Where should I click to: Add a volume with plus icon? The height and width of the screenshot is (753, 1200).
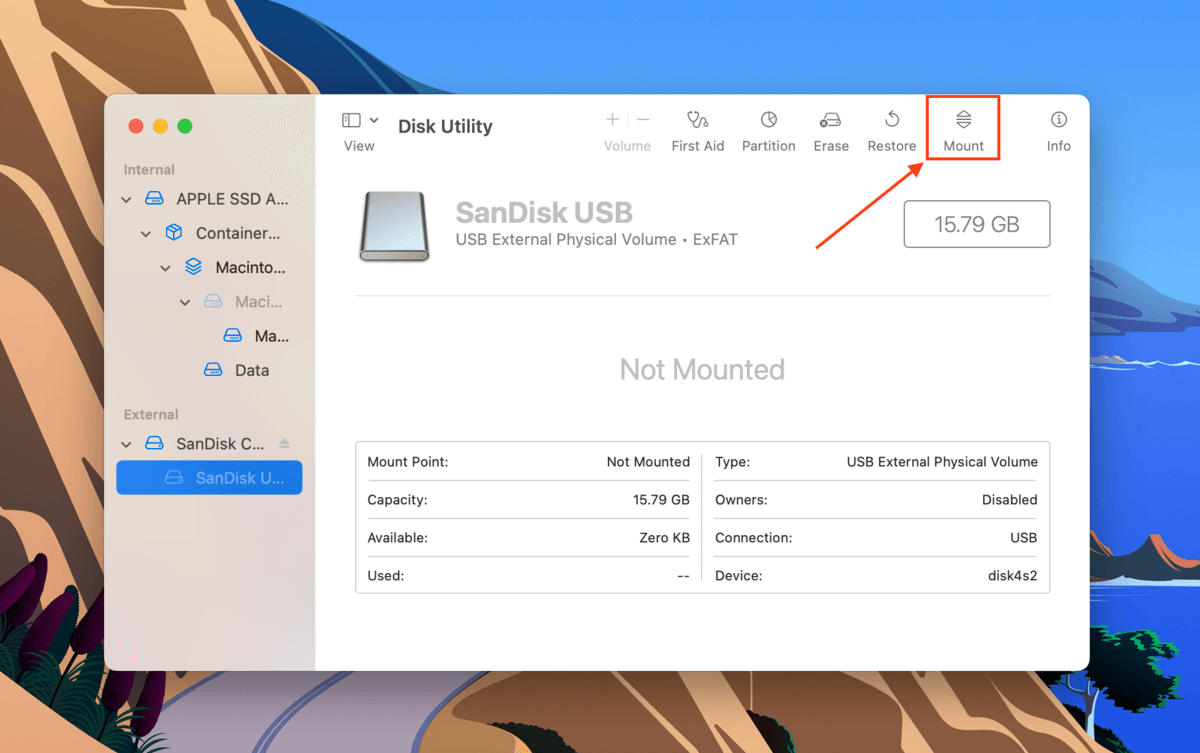[612, 120]
